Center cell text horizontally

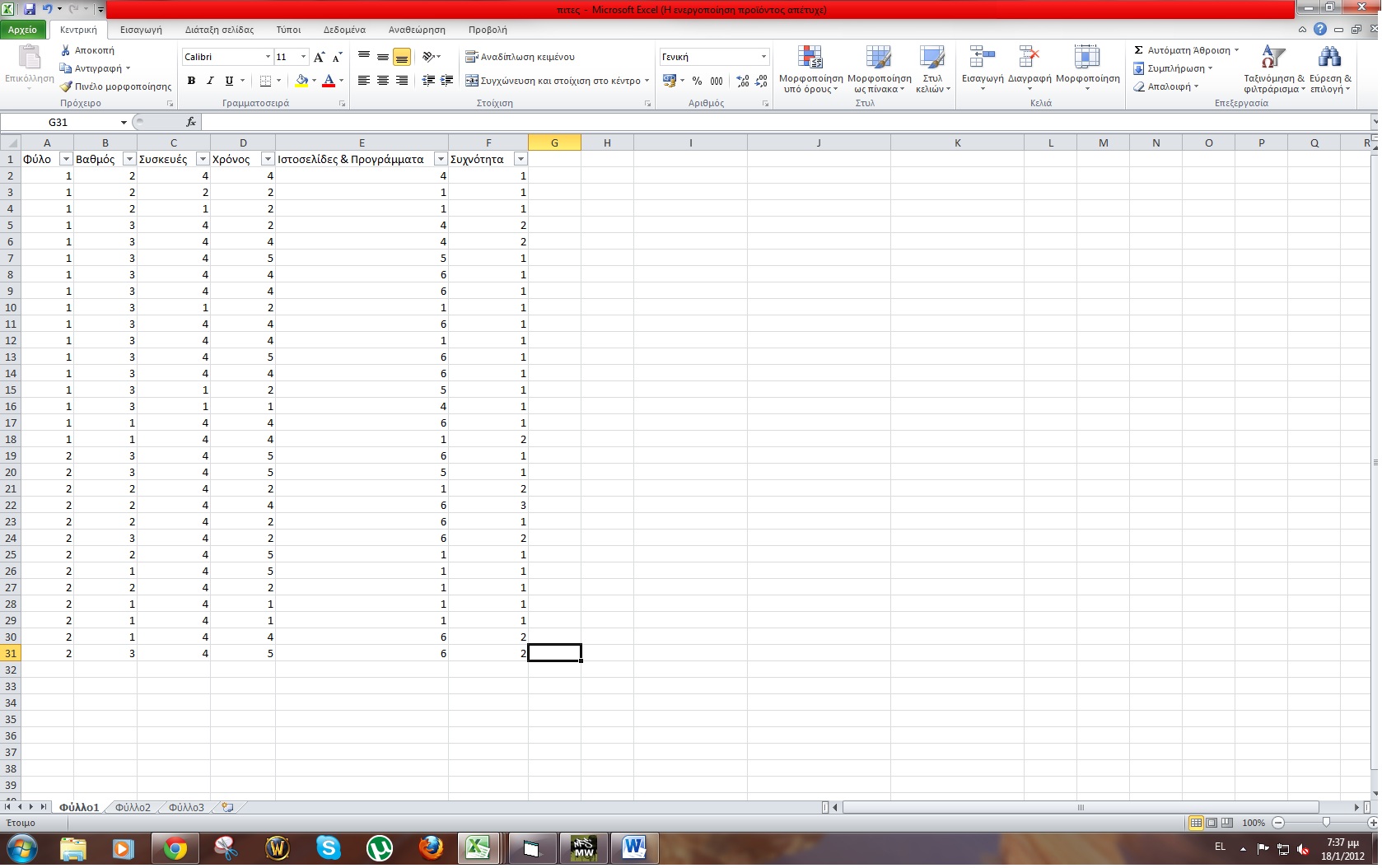[x=382, y=81]
